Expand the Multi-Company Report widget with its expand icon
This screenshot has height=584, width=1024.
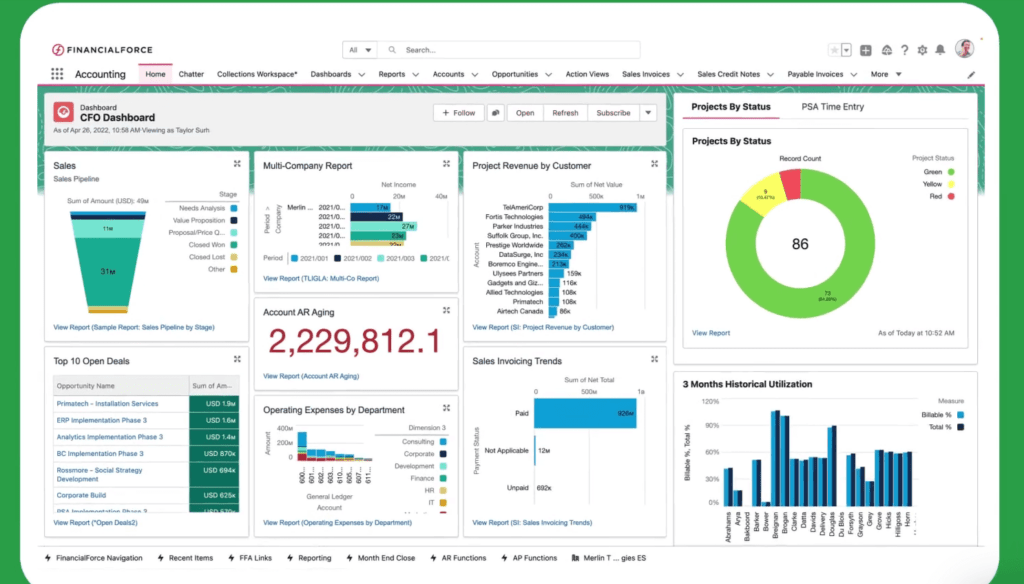(x=446, y=164)
